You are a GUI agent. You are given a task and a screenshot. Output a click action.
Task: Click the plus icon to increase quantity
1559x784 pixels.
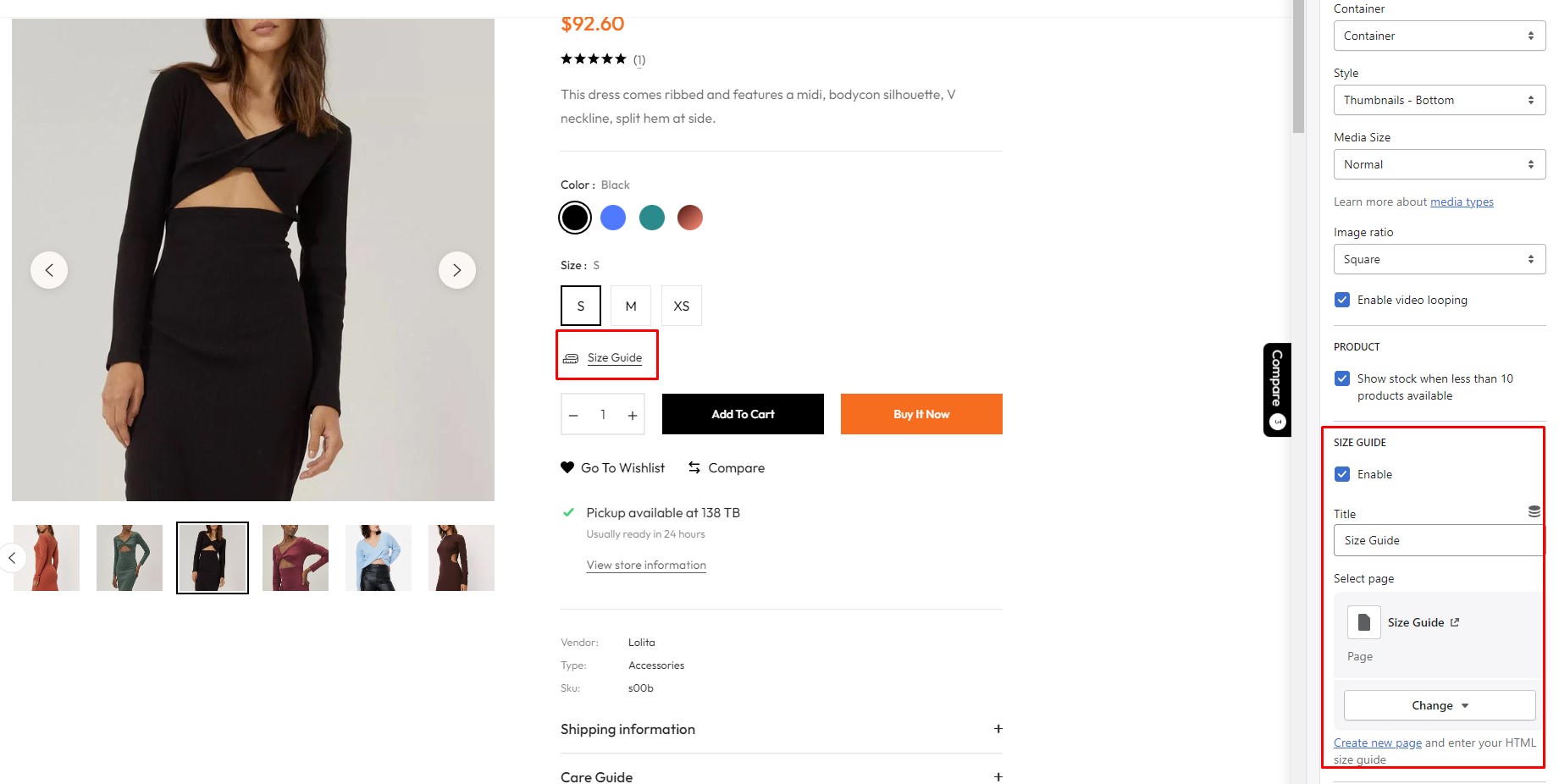coord(633,415)
